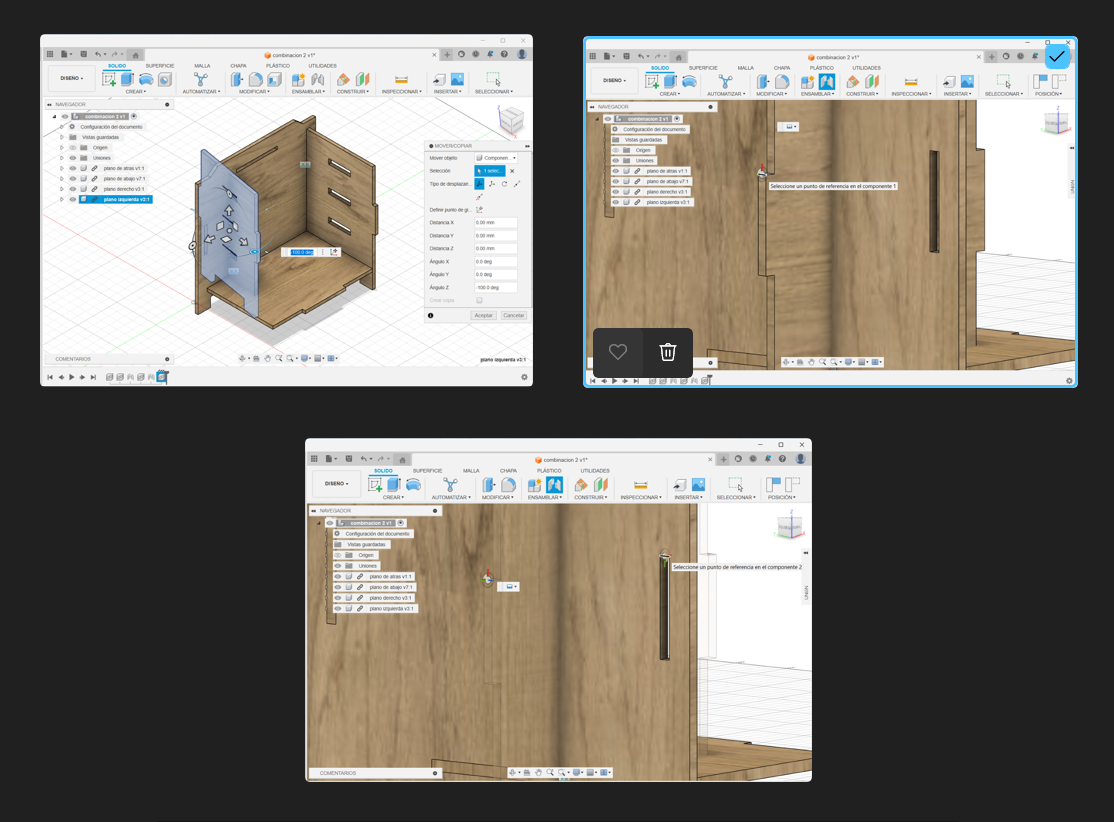Click data panel grid icon in 'componente 1' window
Image resolution: width=1114 pixels, height=822 pixels.
click(593, 56)
